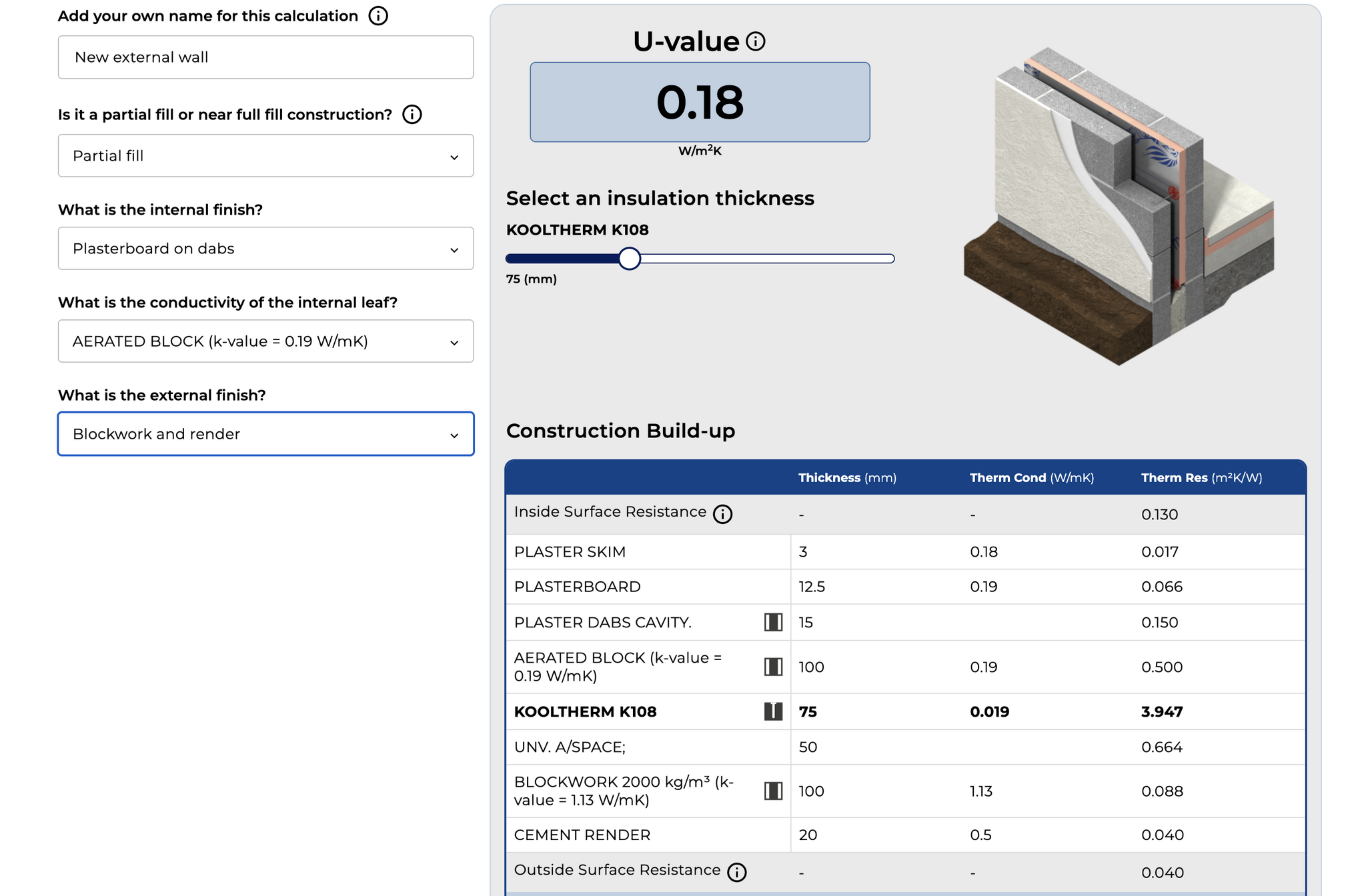Expand the Plasterboard on dabs dropdown

(265, 249)
